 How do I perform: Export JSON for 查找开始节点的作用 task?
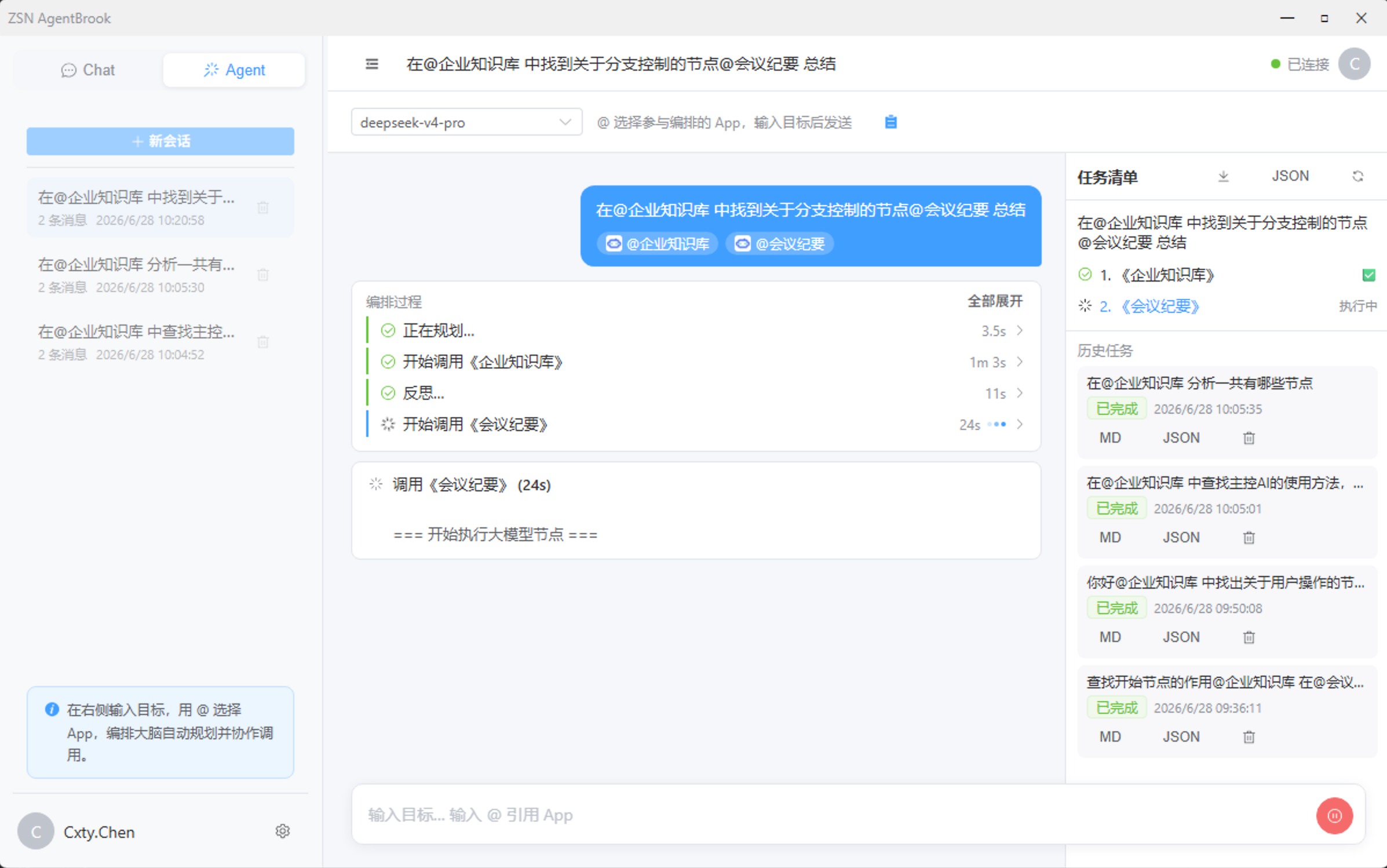point(1181,737)
